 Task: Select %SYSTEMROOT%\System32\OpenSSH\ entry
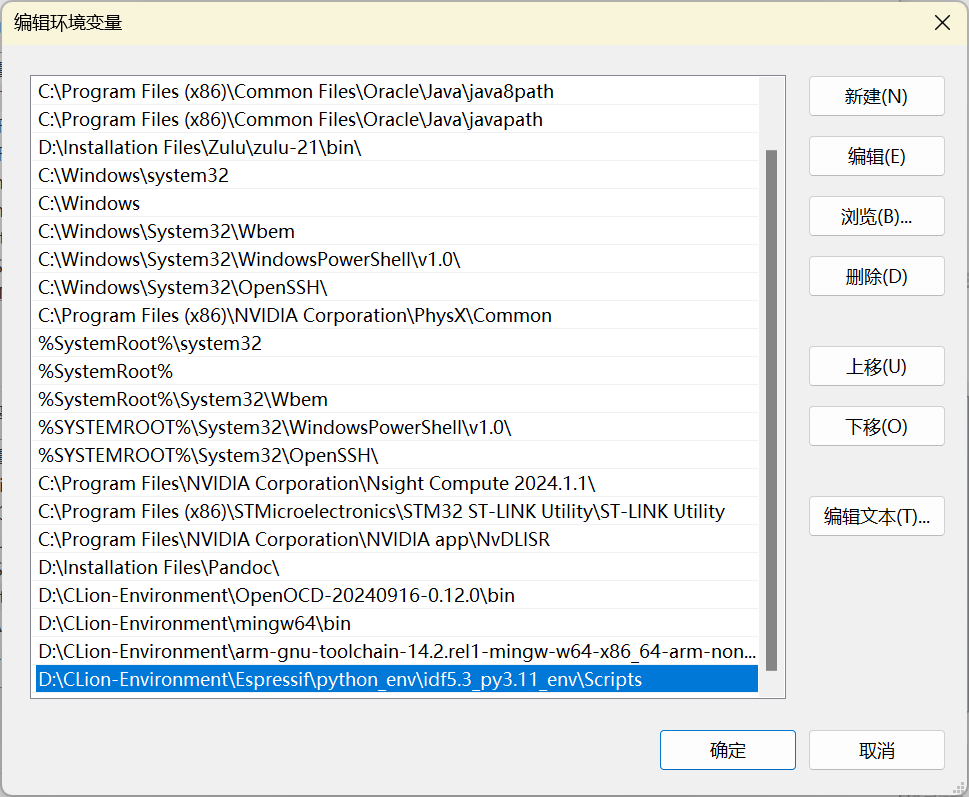tap(397, 455)
